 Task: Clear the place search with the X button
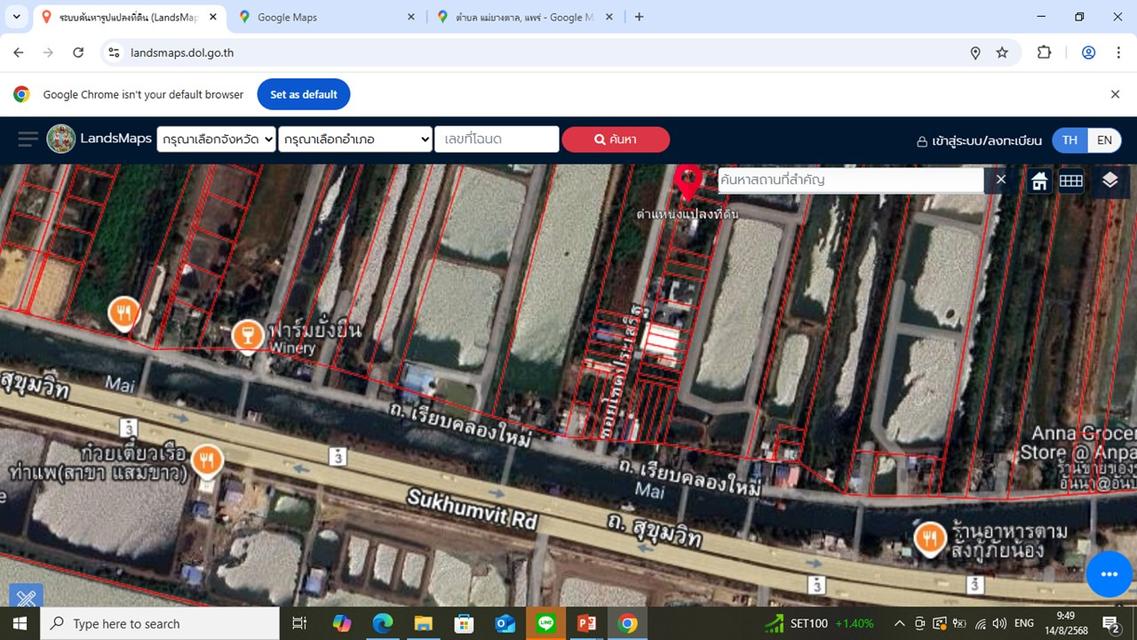click(999, 180)
